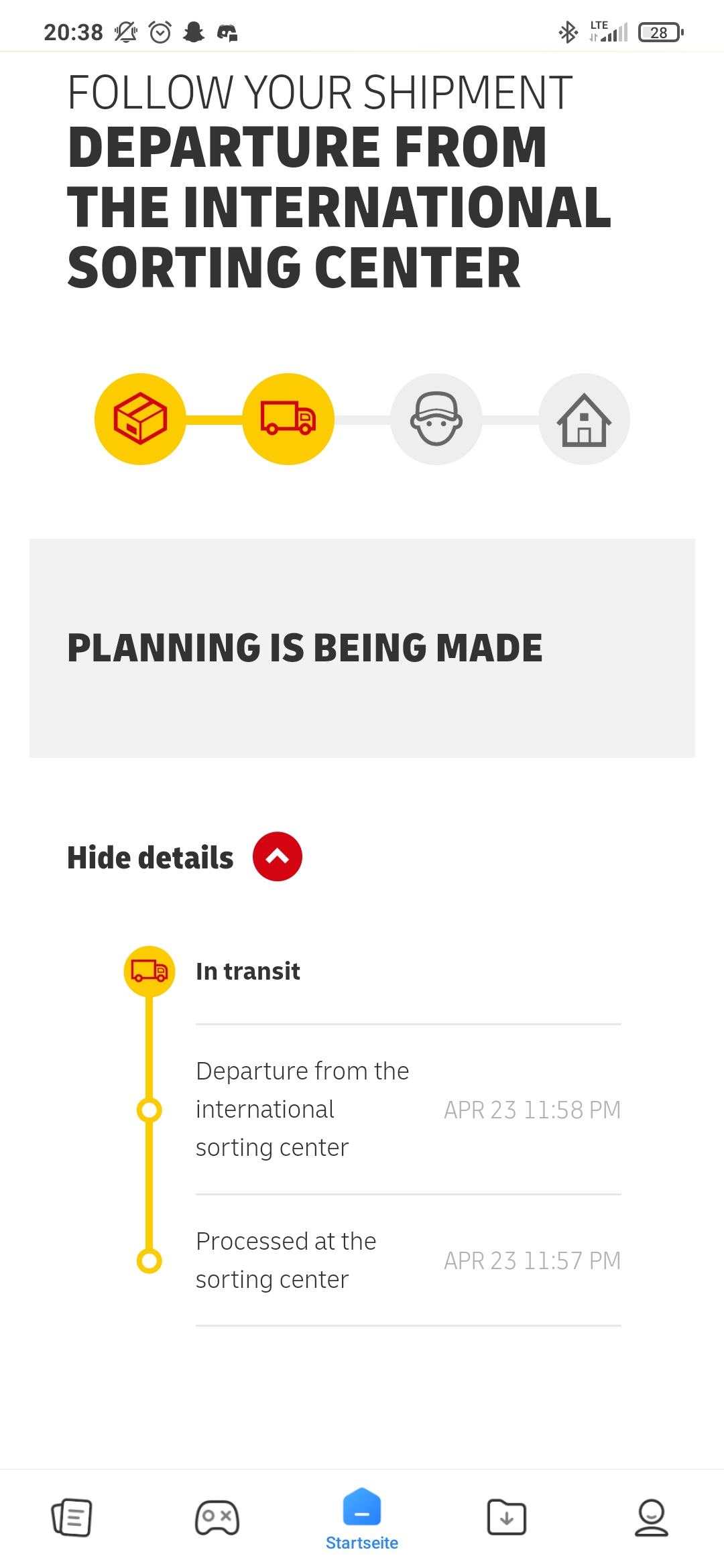Tap the Planning is being made banner
Viewport: 724px width, 1568px height.
coord(362,648)
